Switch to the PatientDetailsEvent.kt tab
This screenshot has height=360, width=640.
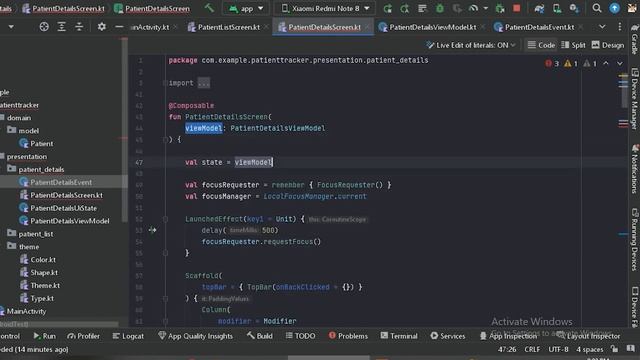pos(538,27)
